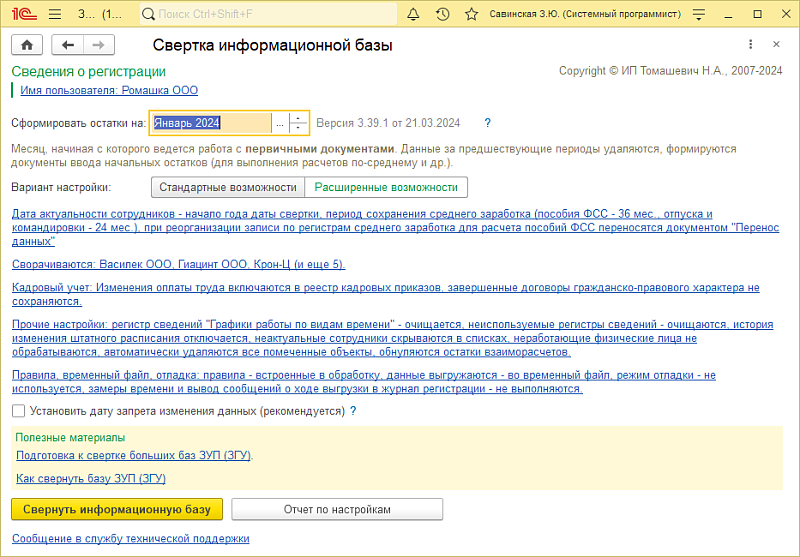Open period selection ellipsis button
The width and height of the screenshot is (800, 557).
click(x=280, y=123)
